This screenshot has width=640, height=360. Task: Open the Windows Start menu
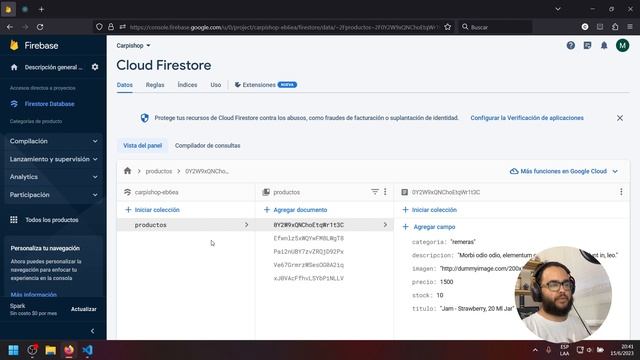tap(13, 350)
